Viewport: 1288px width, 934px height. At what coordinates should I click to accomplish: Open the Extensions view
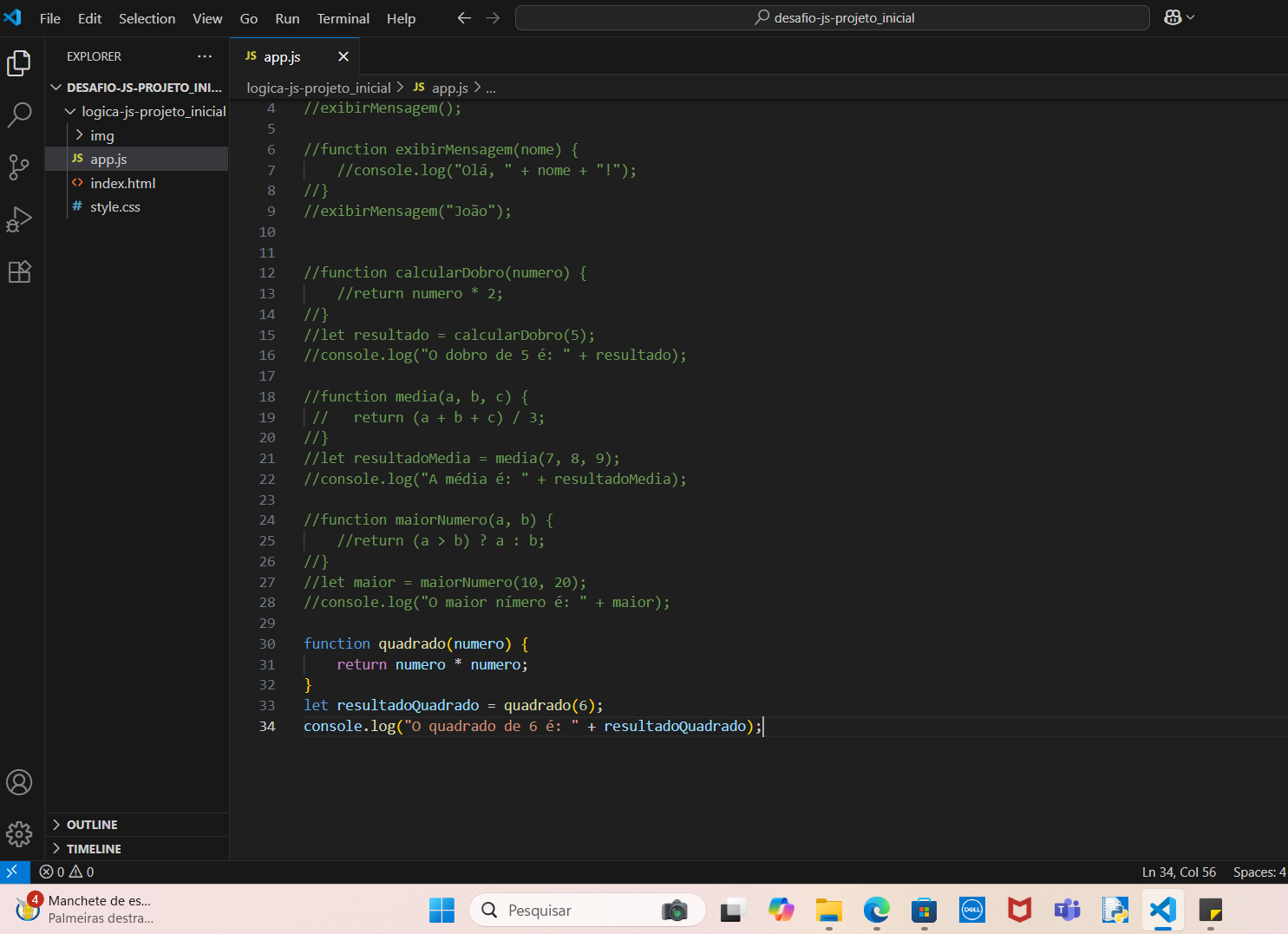(x=19, y=271)
